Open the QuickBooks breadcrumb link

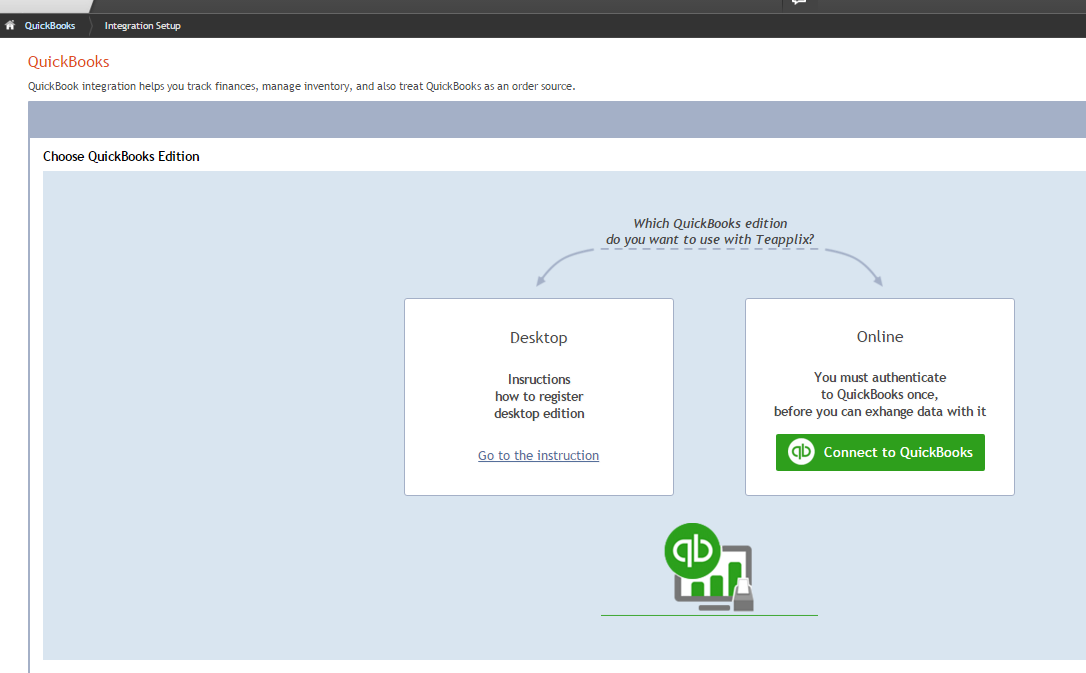50,26
